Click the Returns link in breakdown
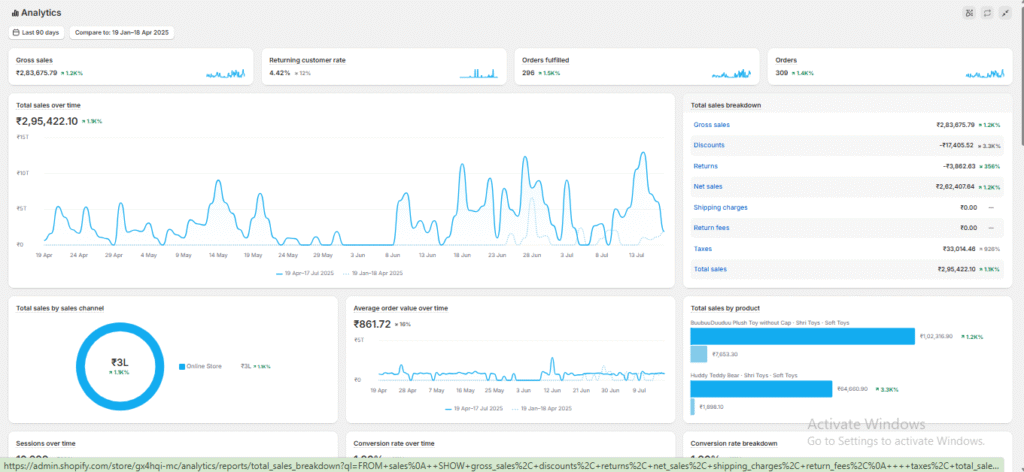Screen dimensions: 1024x472 pyautogui.click(x=705, y=166)
